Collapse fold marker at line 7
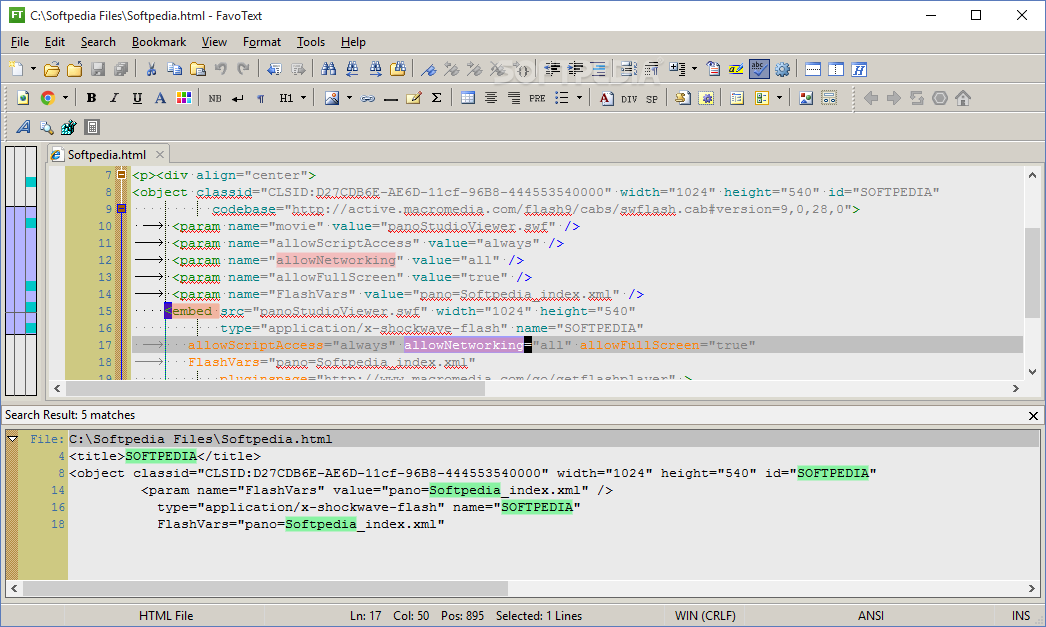The height and width of the screenshot is (627, 1046). [121, 175]
